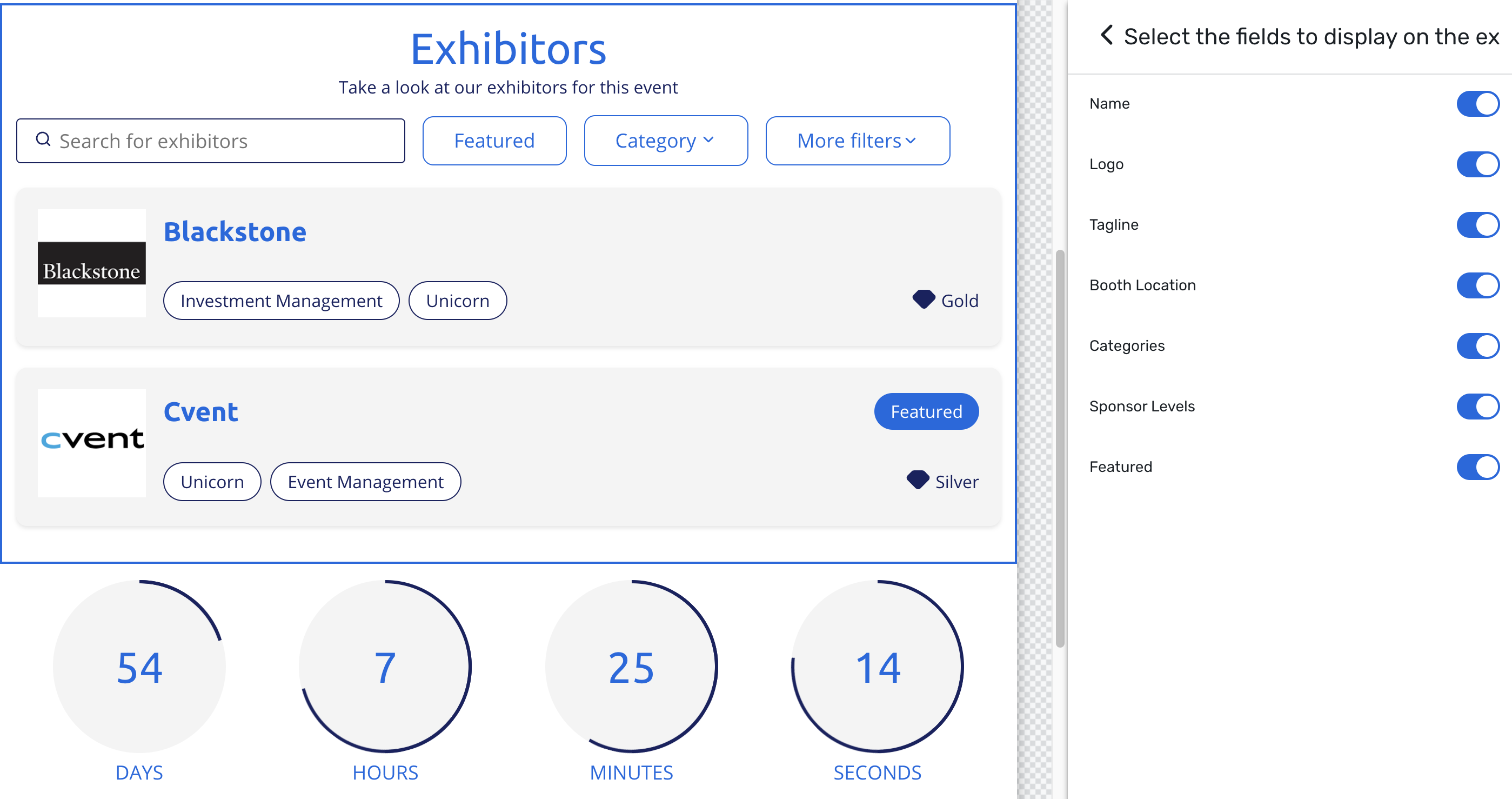Expand the More filters dropdown

(858, 141)
